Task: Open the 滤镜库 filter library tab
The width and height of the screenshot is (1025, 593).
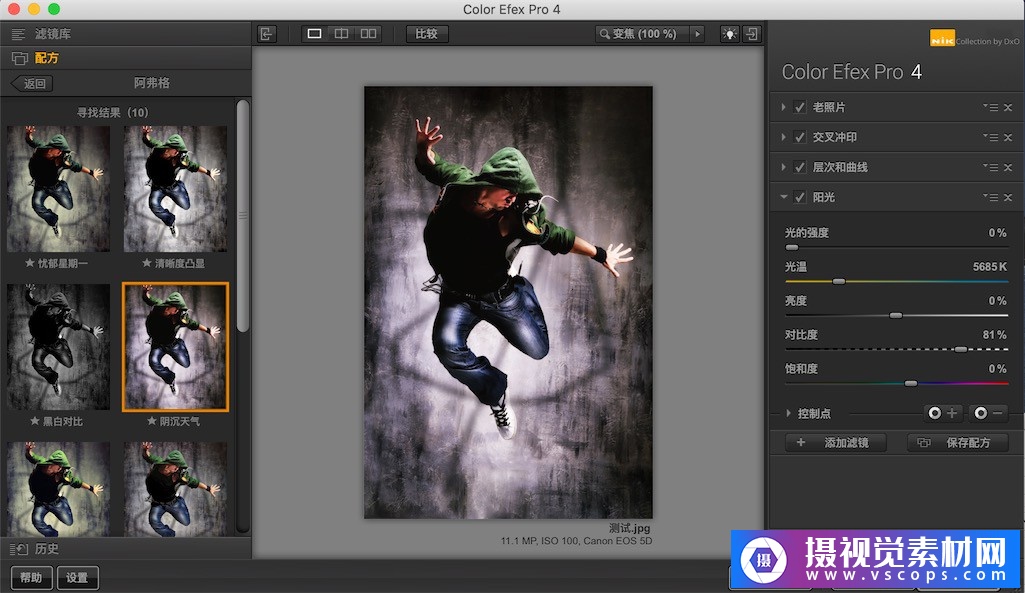Action: tap(53, 34)
